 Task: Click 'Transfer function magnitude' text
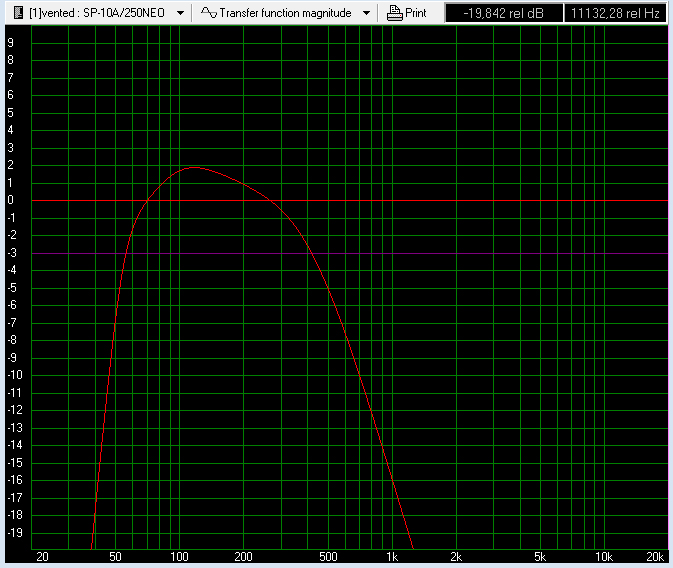(x=285, y=13)
